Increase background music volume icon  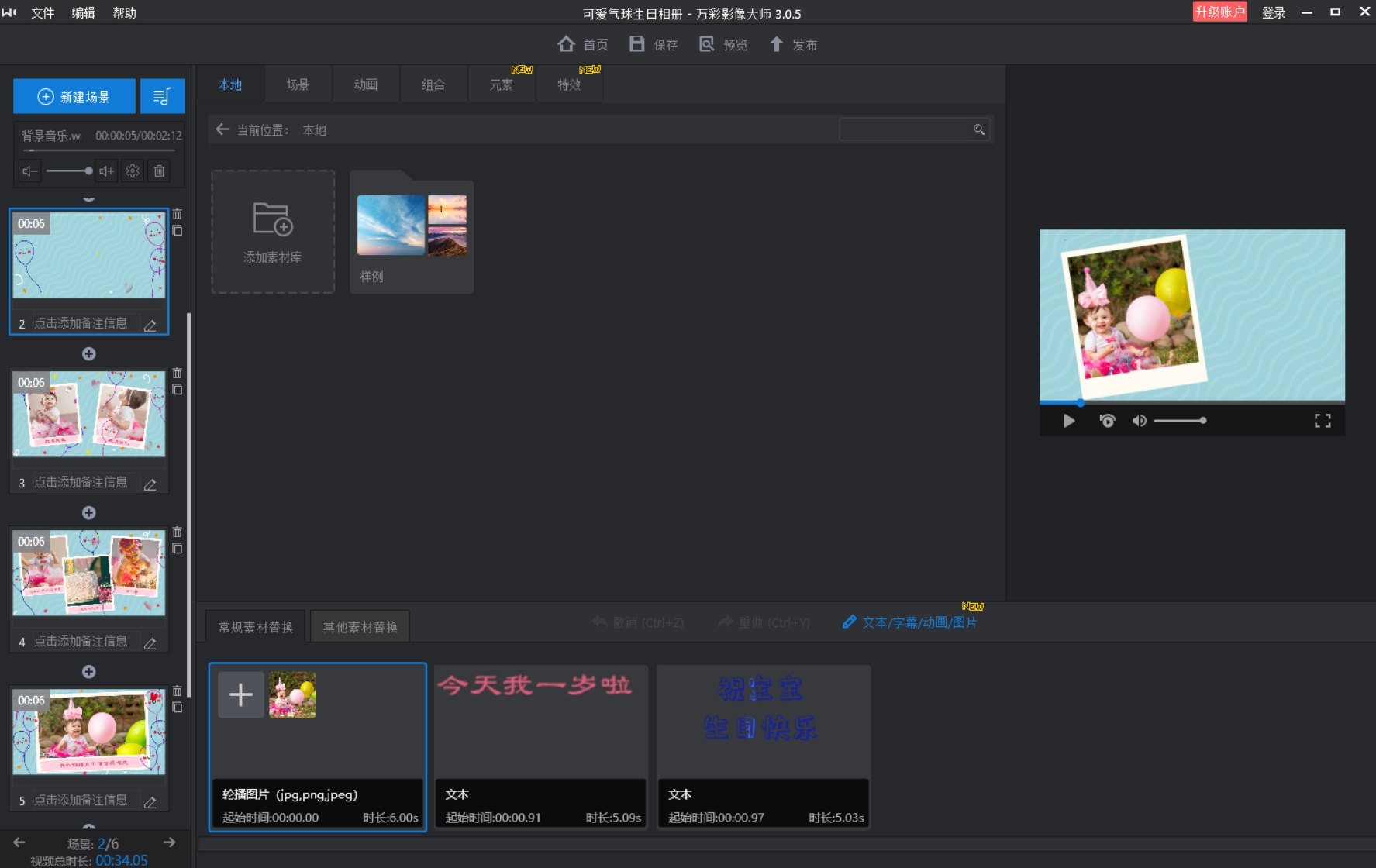(x=107, y=171)
